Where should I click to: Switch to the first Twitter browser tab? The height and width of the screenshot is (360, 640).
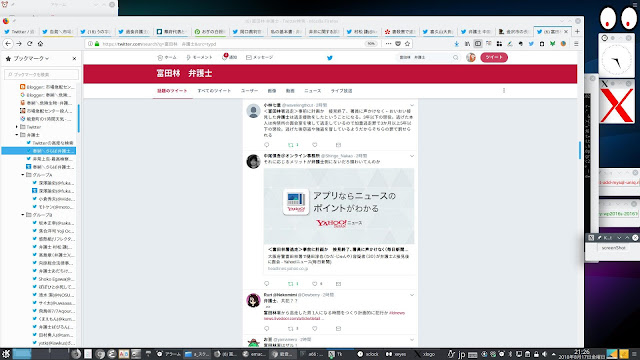pos(19,31)
